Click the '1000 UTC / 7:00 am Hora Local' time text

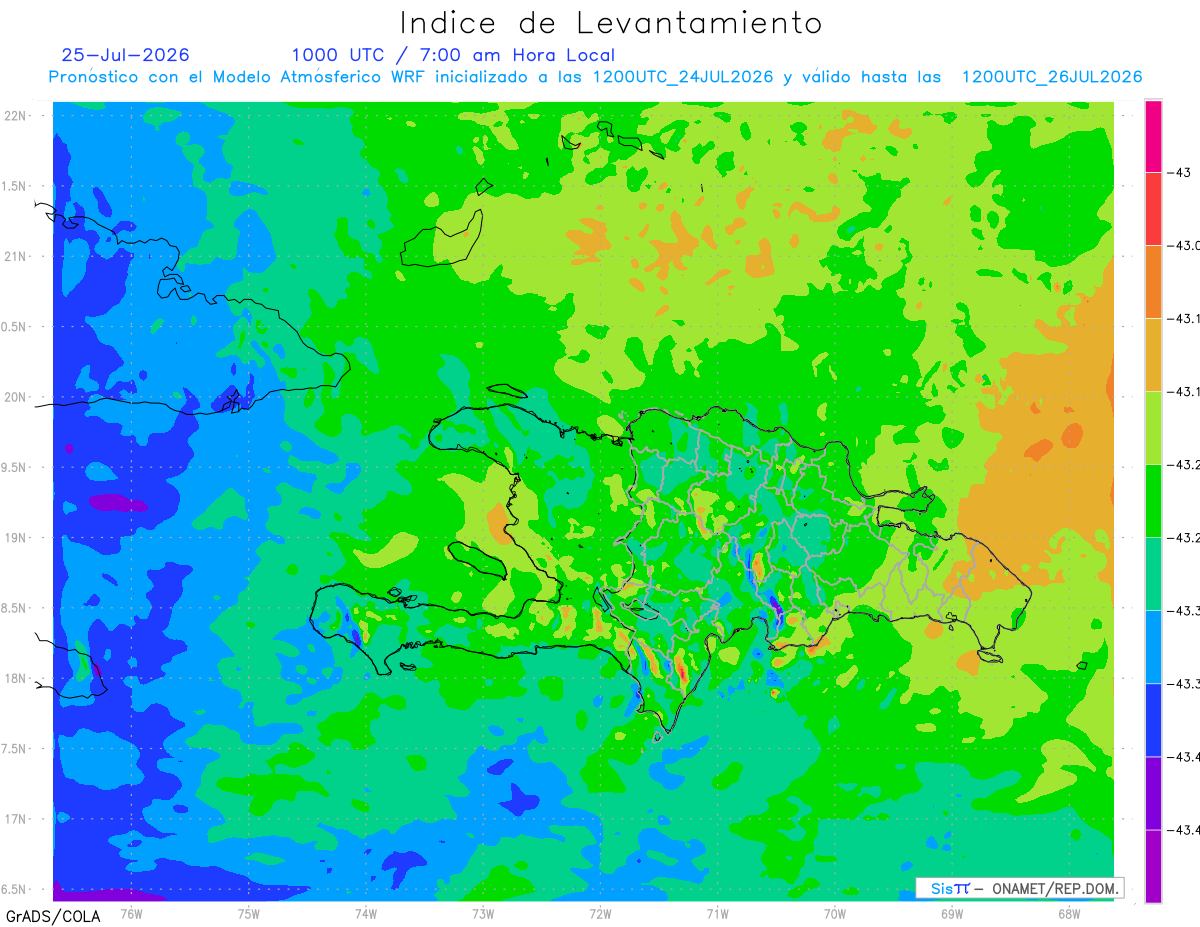[x=453, y=55]
